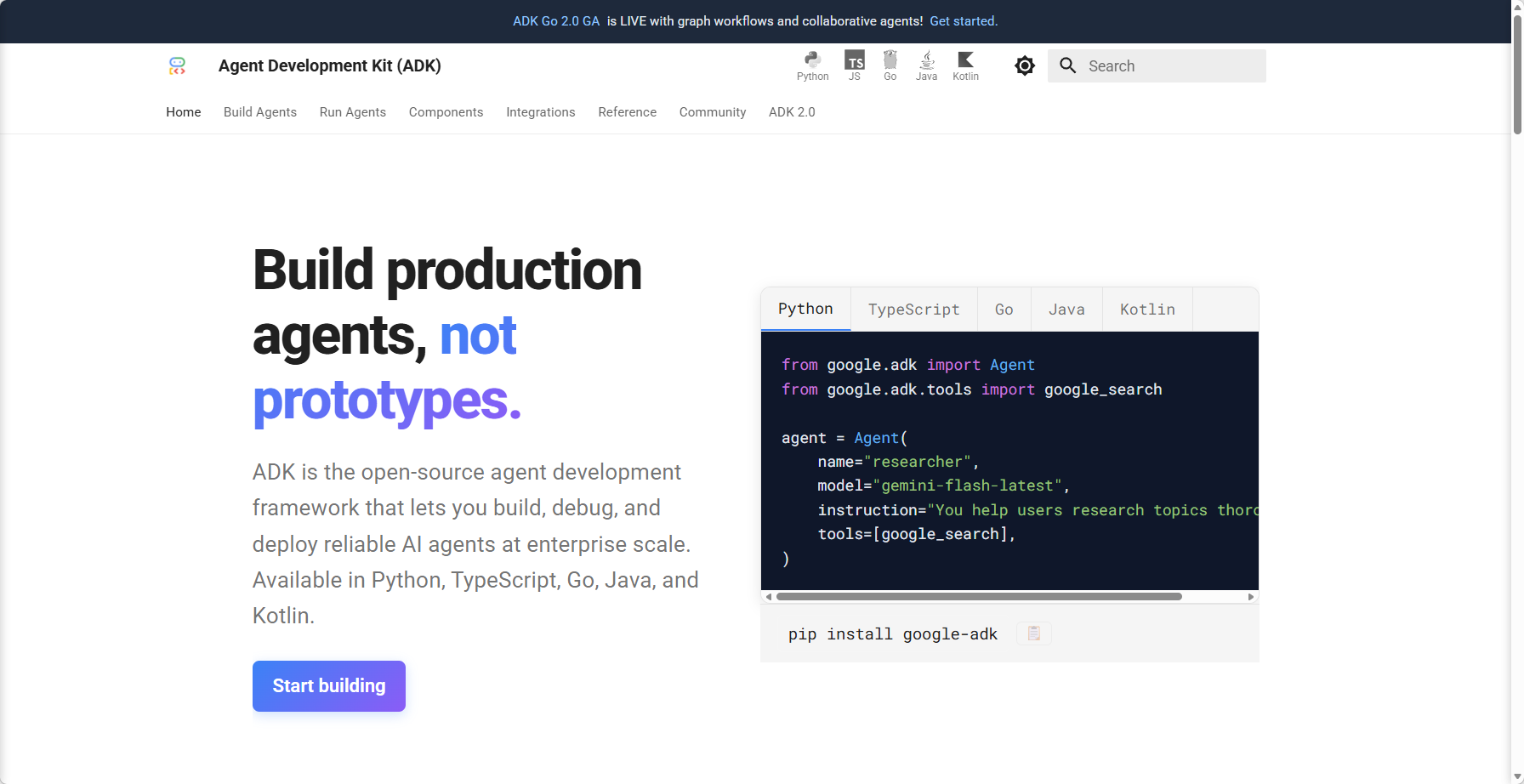Select the Kotlin code tab

click(1147, 310)
